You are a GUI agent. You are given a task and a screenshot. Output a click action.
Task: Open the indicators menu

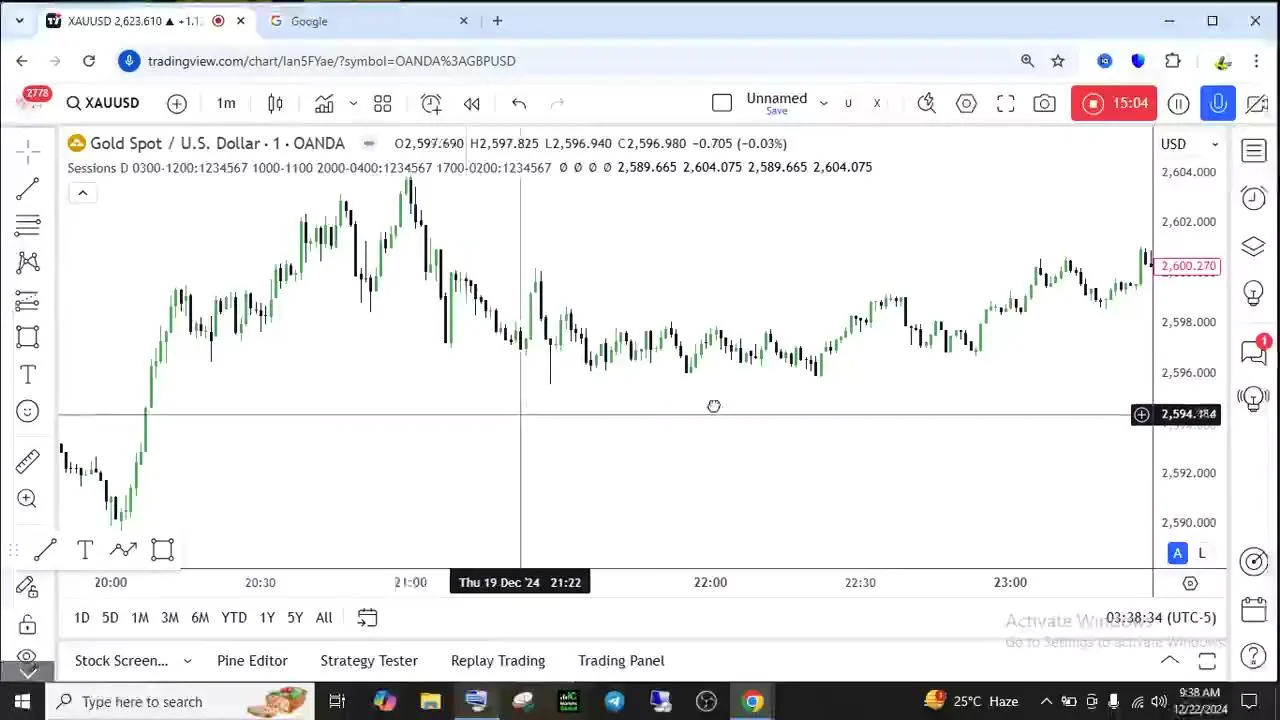click(324, 103)
